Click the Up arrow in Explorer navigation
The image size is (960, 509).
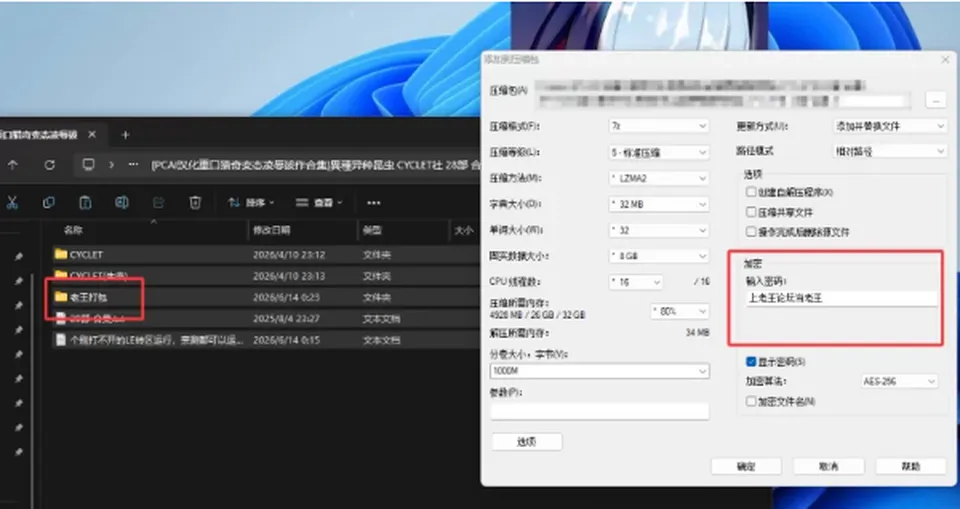point(13,165)
